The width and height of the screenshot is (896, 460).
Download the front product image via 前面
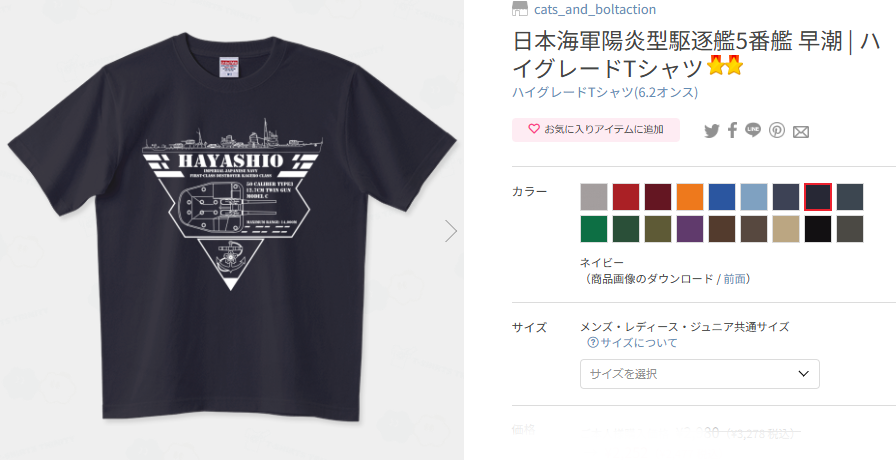coord(734,279)
